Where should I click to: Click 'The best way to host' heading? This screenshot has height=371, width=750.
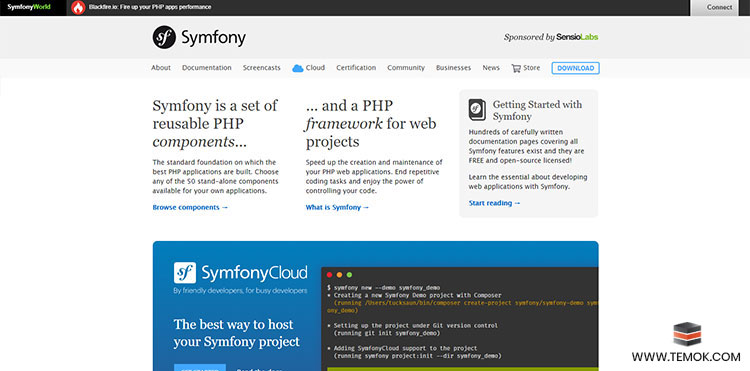click(233, 325)
